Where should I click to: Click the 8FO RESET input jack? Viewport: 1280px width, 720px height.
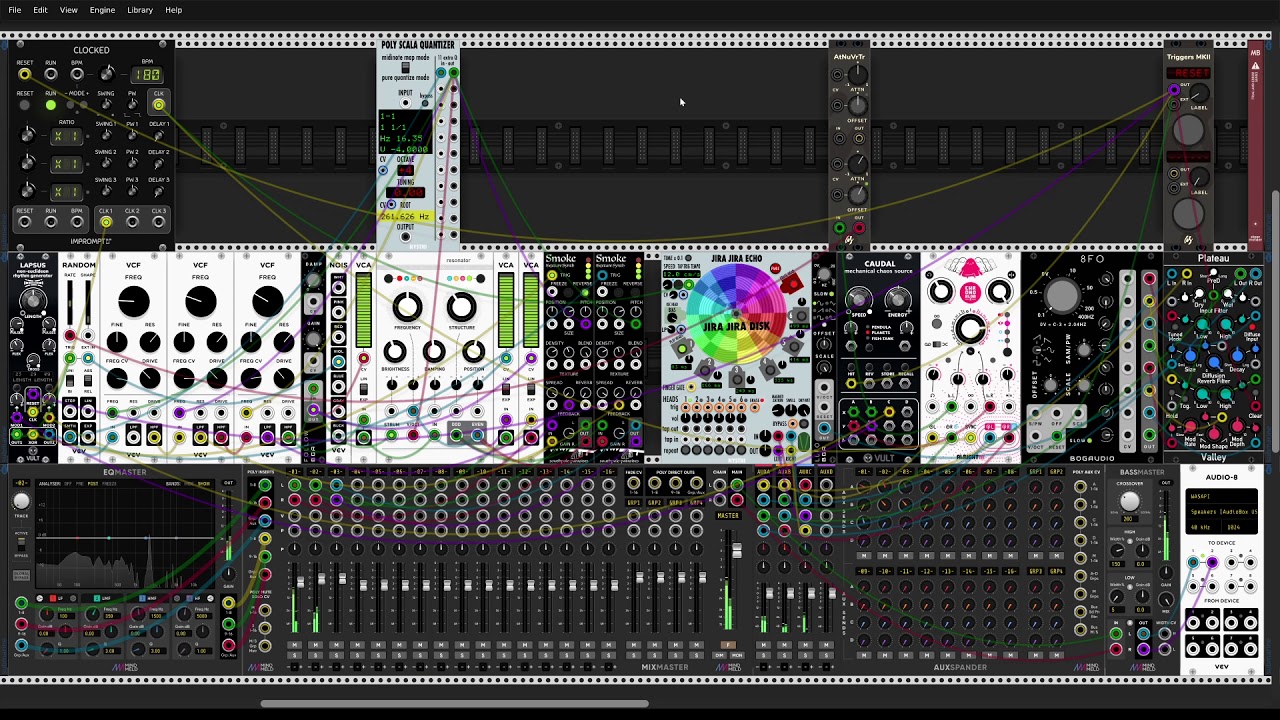pos(1056,436)
